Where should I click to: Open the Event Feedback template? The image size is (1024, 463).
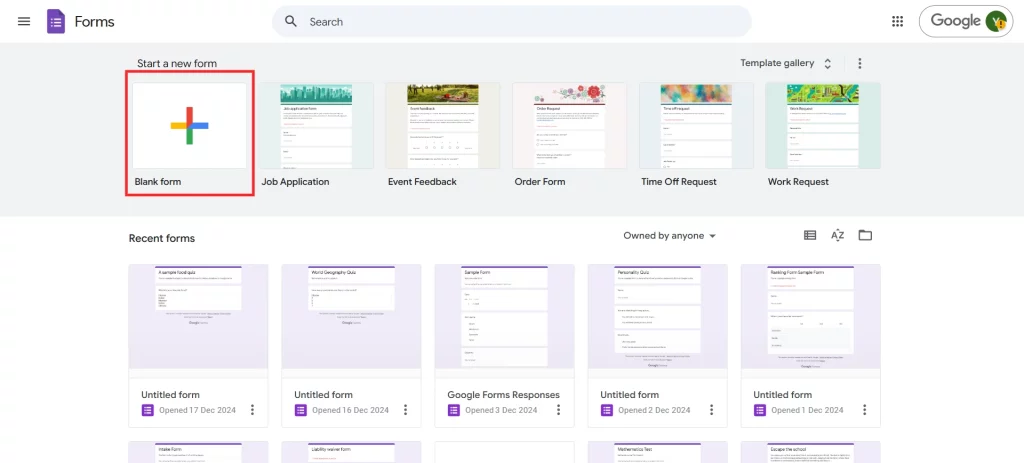tap(443, 125)
